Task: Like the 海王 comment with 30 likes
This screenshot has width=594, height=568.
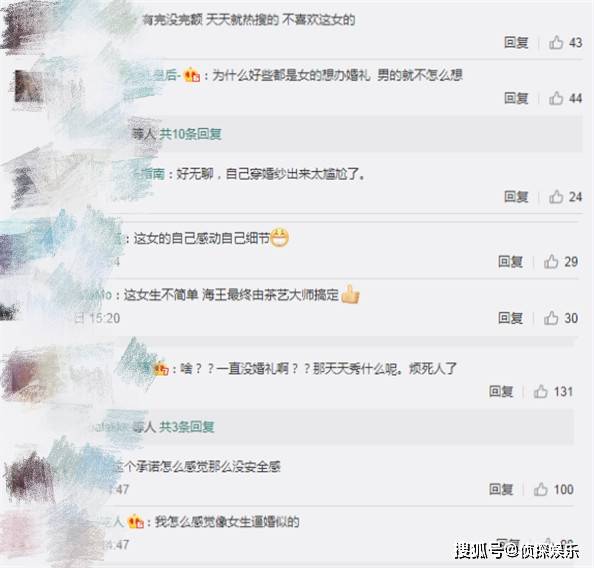Action: tap(551, 318)
